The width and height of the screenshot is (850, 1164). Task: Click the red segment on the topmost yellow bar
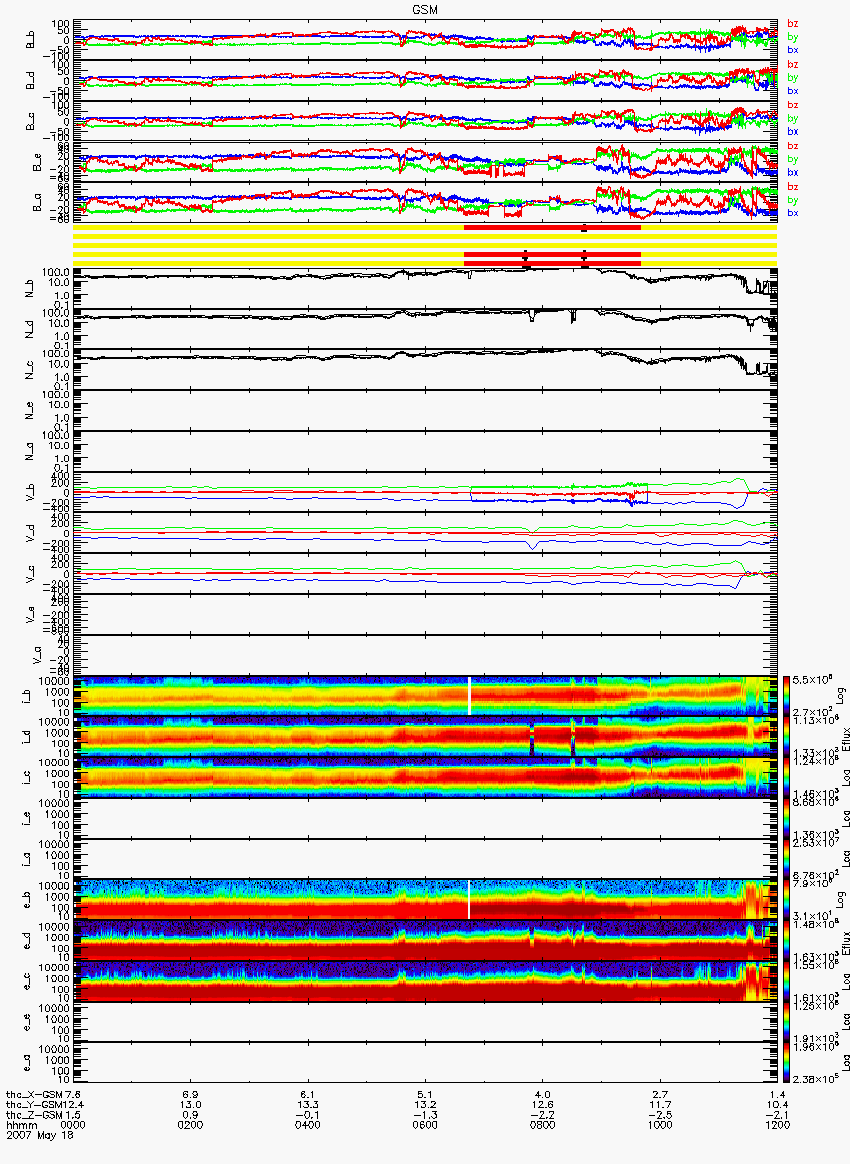tap(552, 227)
